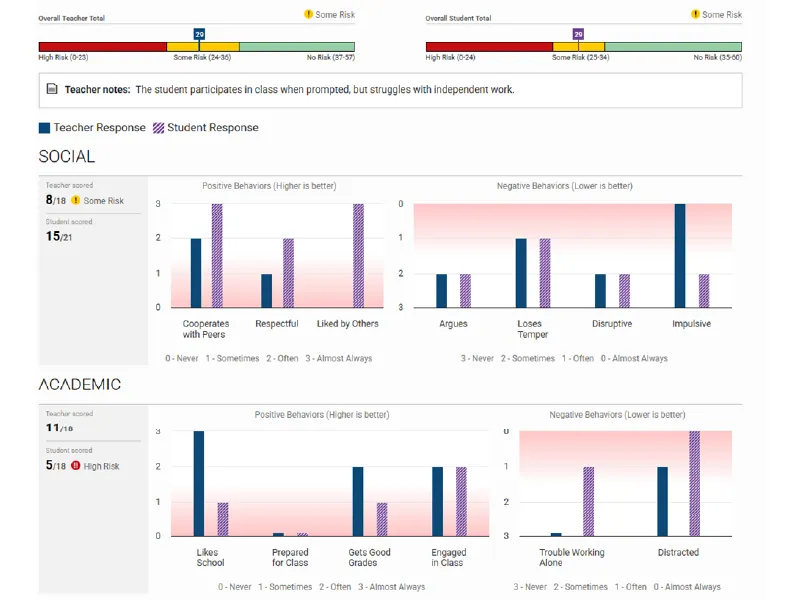Click the Social teacher score 8/18

point(56,199)
